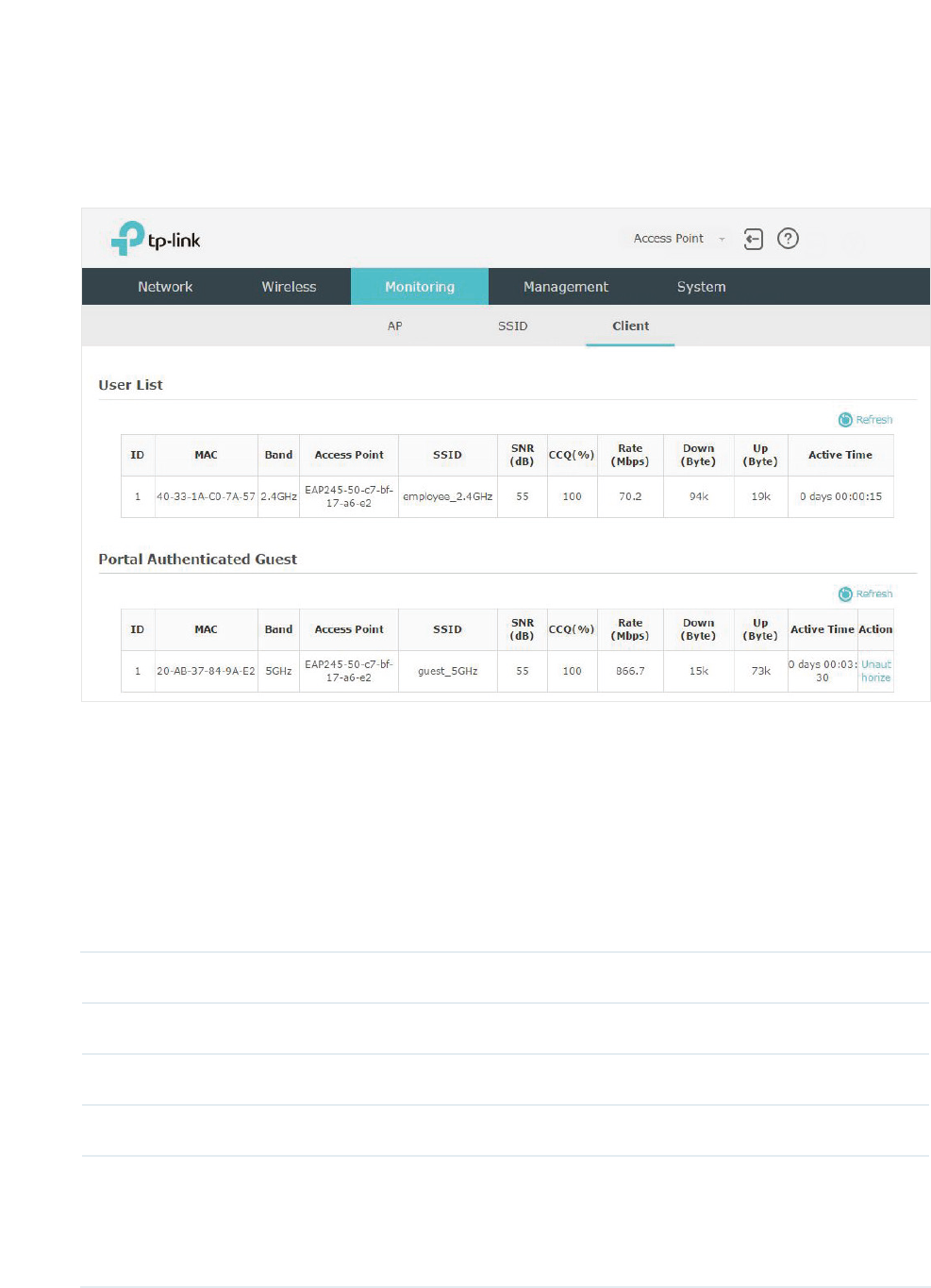
Task: Open the System menu
Action: 701,287
